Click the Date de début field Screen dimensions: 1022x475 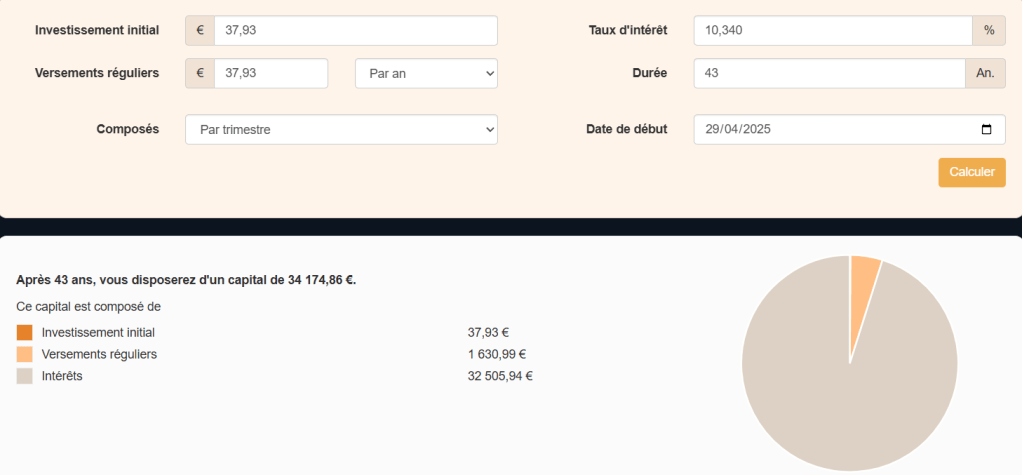click(830, 129)
